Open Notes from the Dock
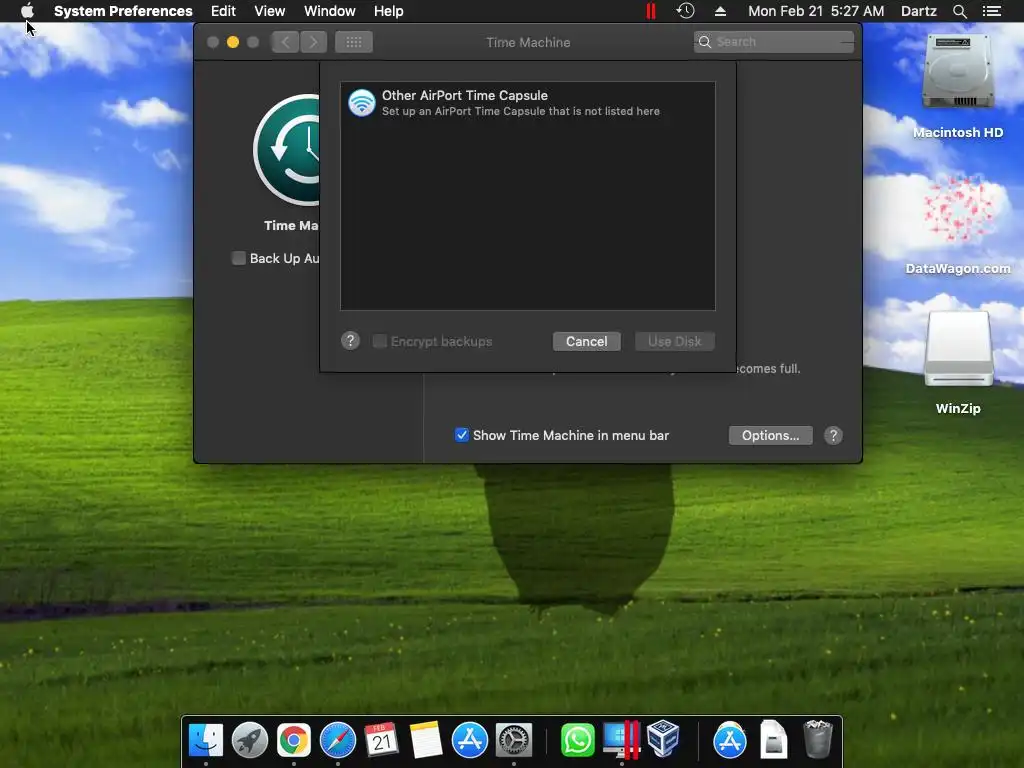The width and height of the screenshot is (1024, 768). pyautogui.click(x=426, y=741)
